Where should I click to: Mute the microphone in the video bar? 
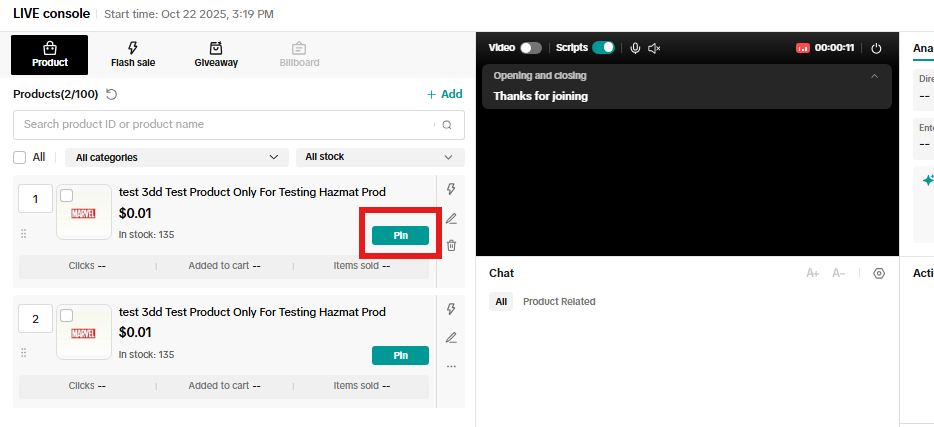[x=634, y=48]
